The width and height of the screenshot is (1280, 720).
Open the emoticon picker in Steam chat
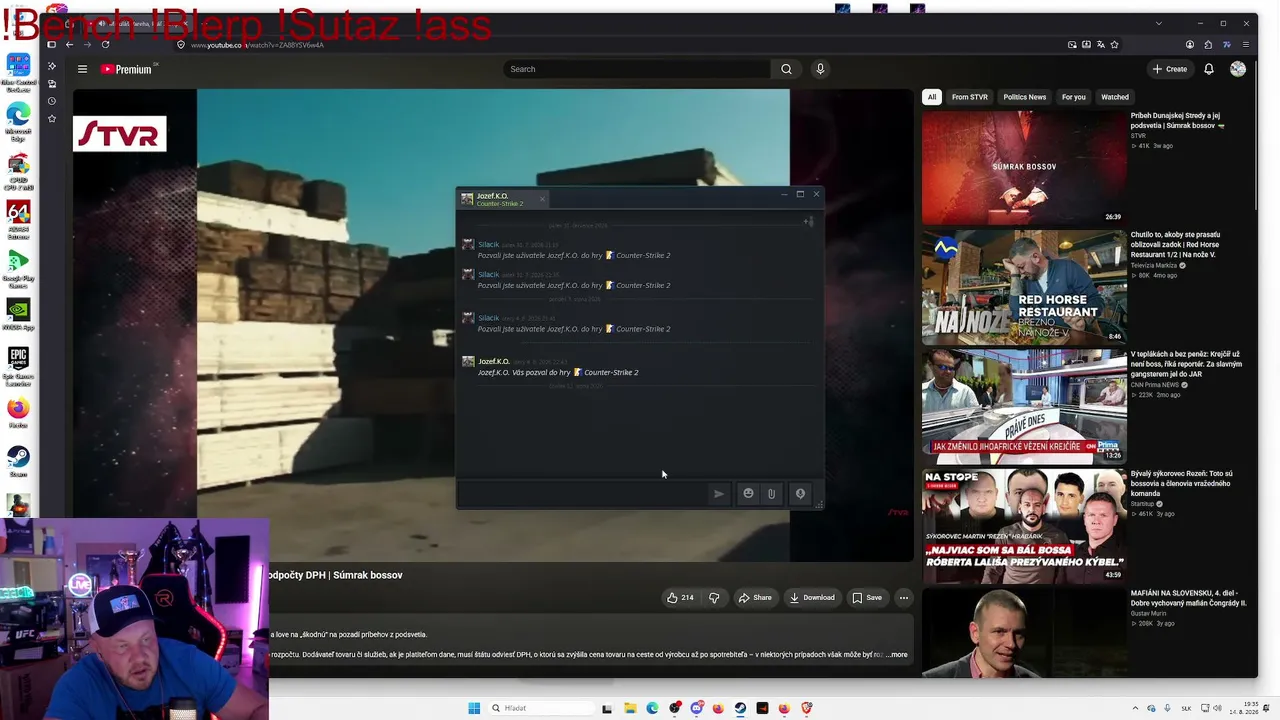tap(748, 494)
